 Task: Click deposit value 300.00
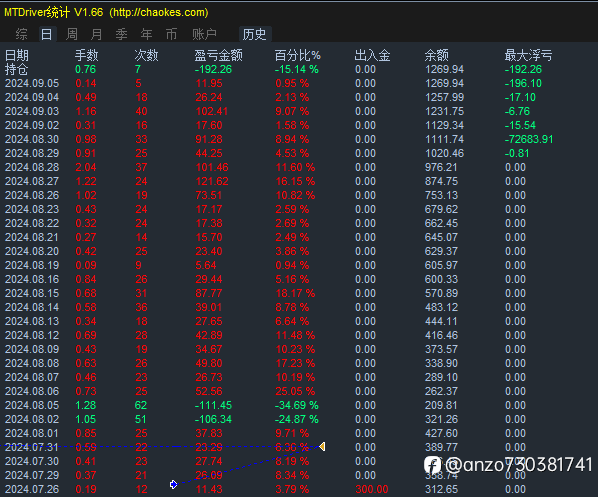click(372, 489)
